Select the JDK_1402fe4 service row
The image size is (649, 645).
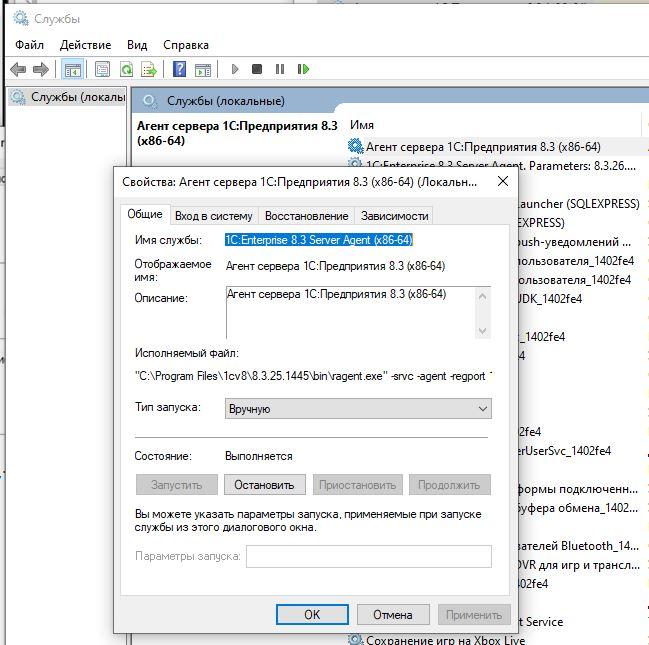[x=550, y=298]
